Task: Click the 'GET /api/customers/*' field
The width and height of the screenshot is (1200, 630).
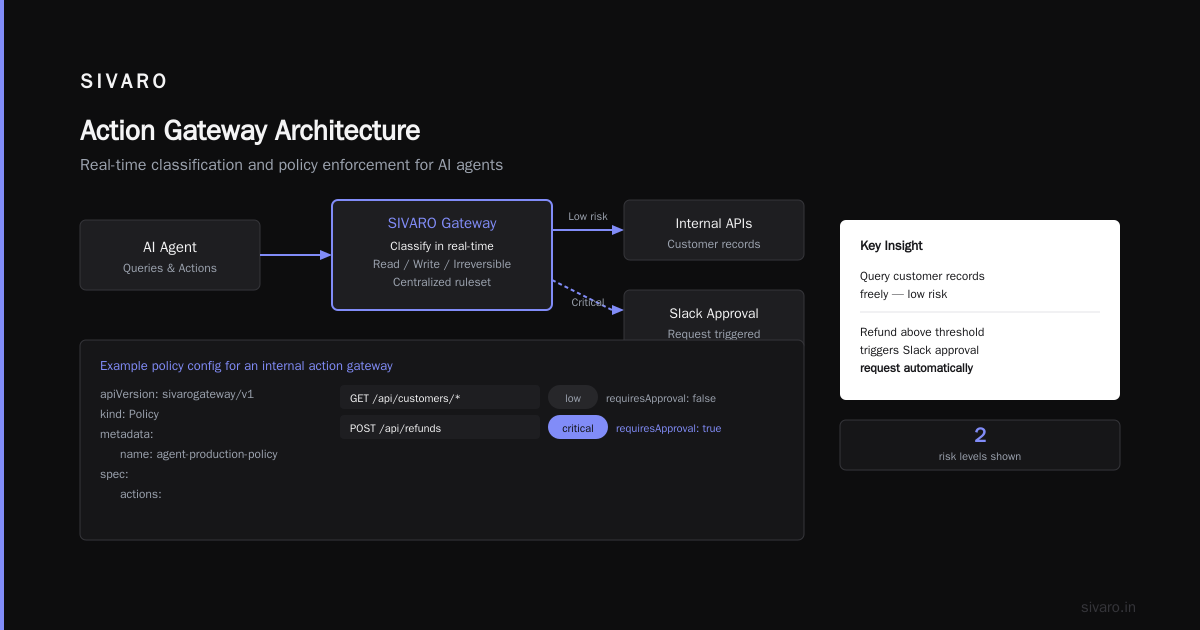Action: coord(440,398)
